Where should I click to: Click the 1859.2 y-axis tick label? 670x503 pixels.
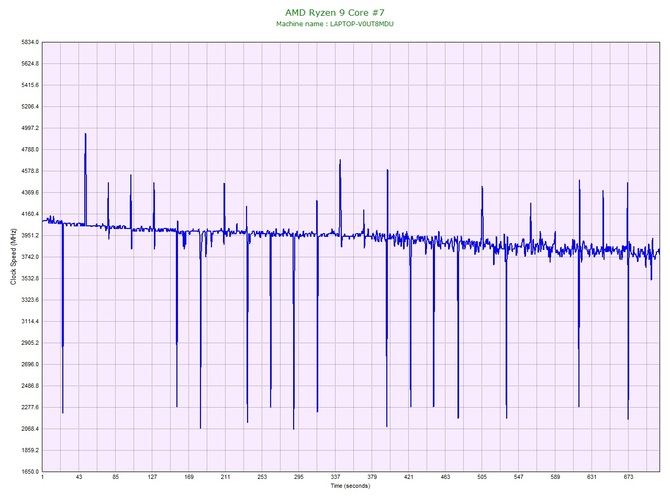[30, 450]
